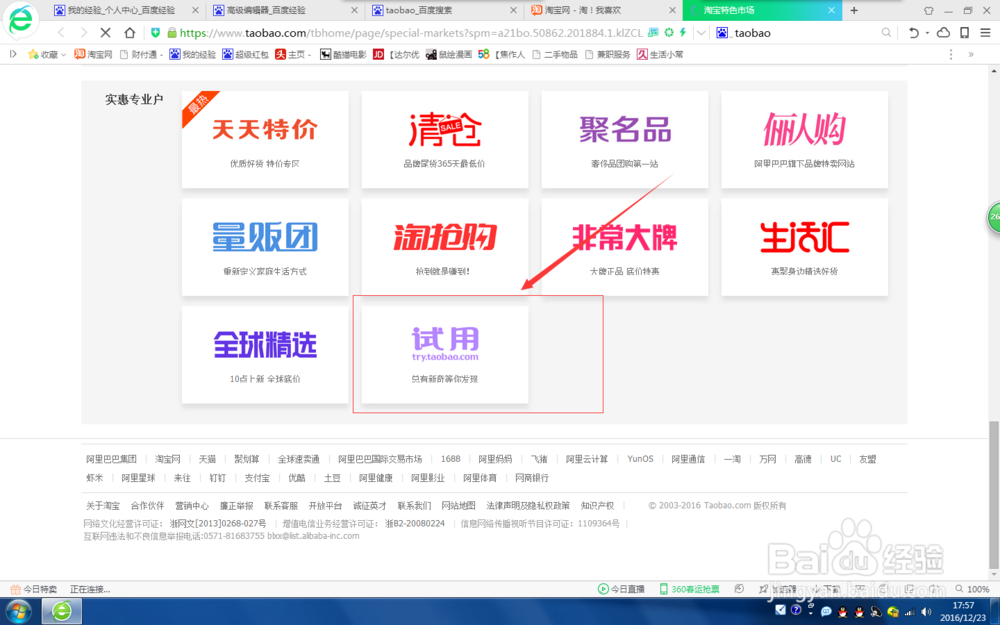This screenshot has width=1000, height=625.
Task: Click the 天猫 footer link
Action: tap(207, 459)
